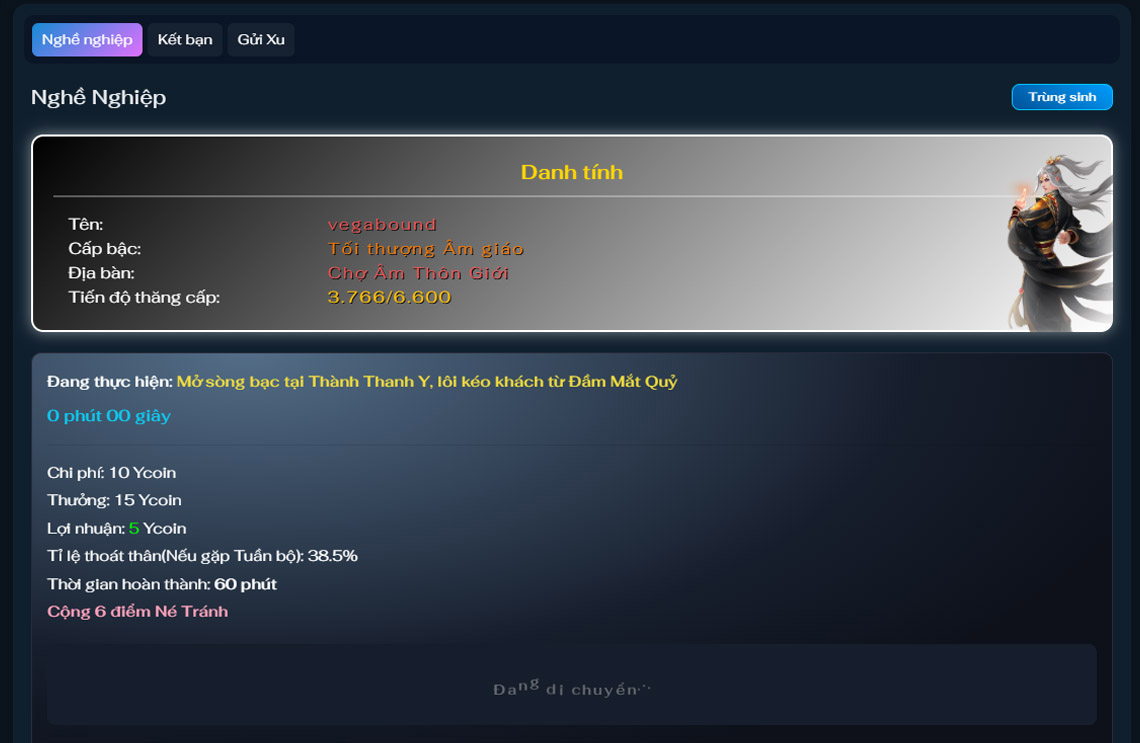1140x743 pixels.
Task: Open the Gửi Xu tab
Action: point(261,39)
